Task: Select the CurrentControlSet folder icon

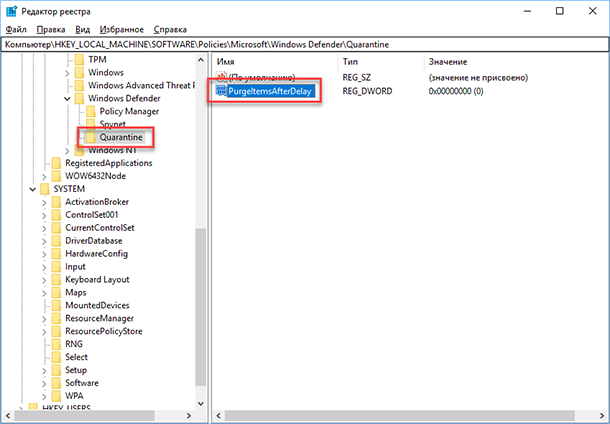Action: coord(56,228)
